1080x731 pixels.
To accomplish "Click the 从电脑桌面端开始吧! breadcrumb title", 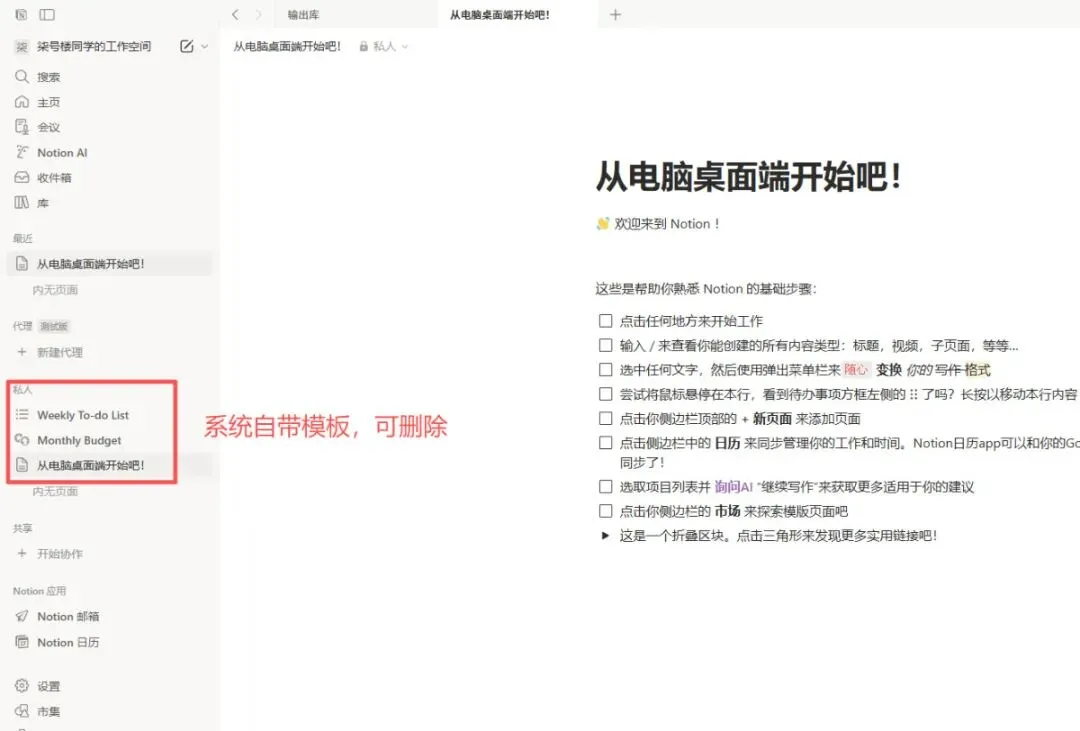I will [x=287, y=46].
